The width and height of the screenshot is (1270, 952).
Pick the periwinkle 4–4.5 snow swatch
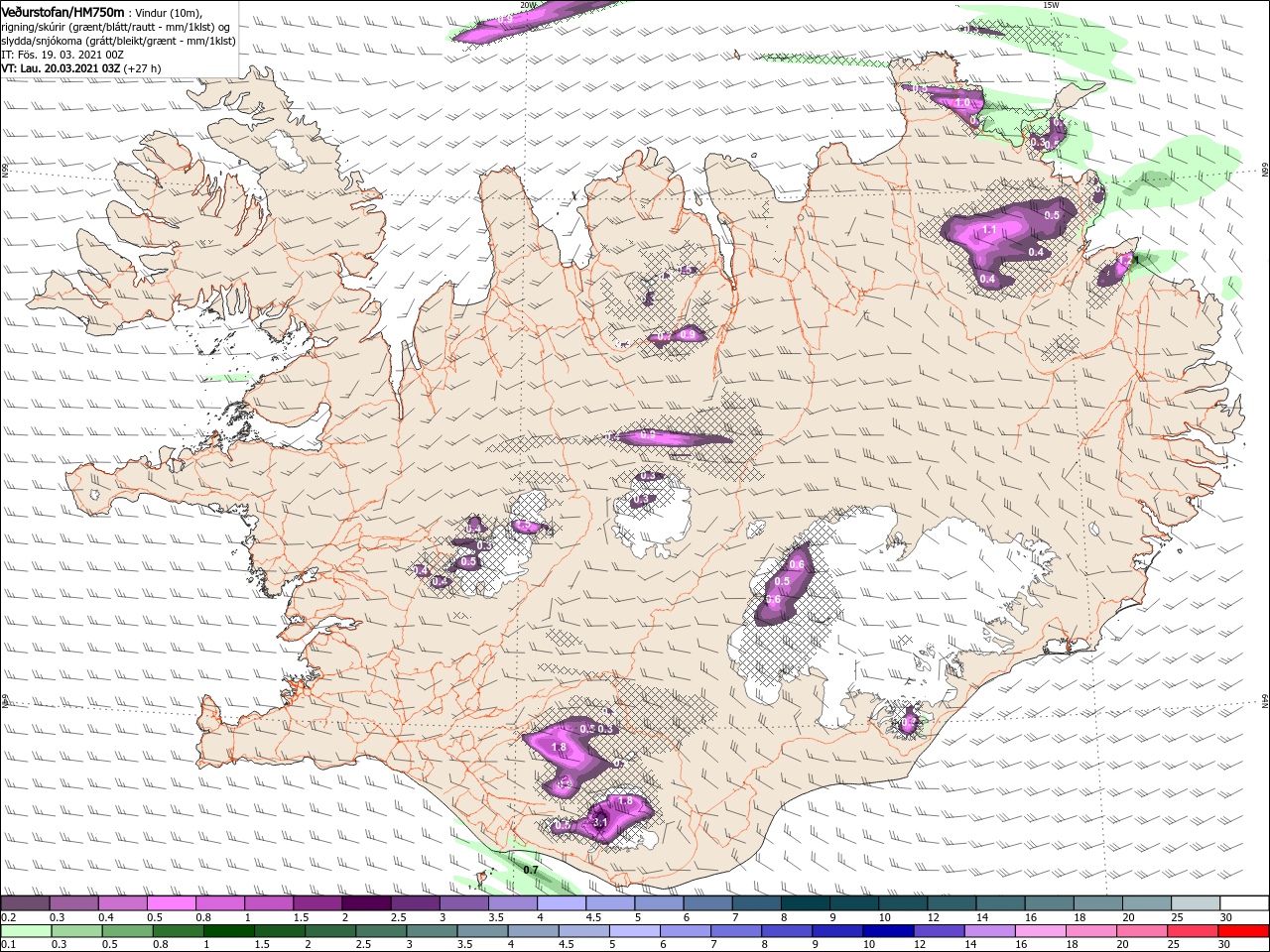coord(561,903)
